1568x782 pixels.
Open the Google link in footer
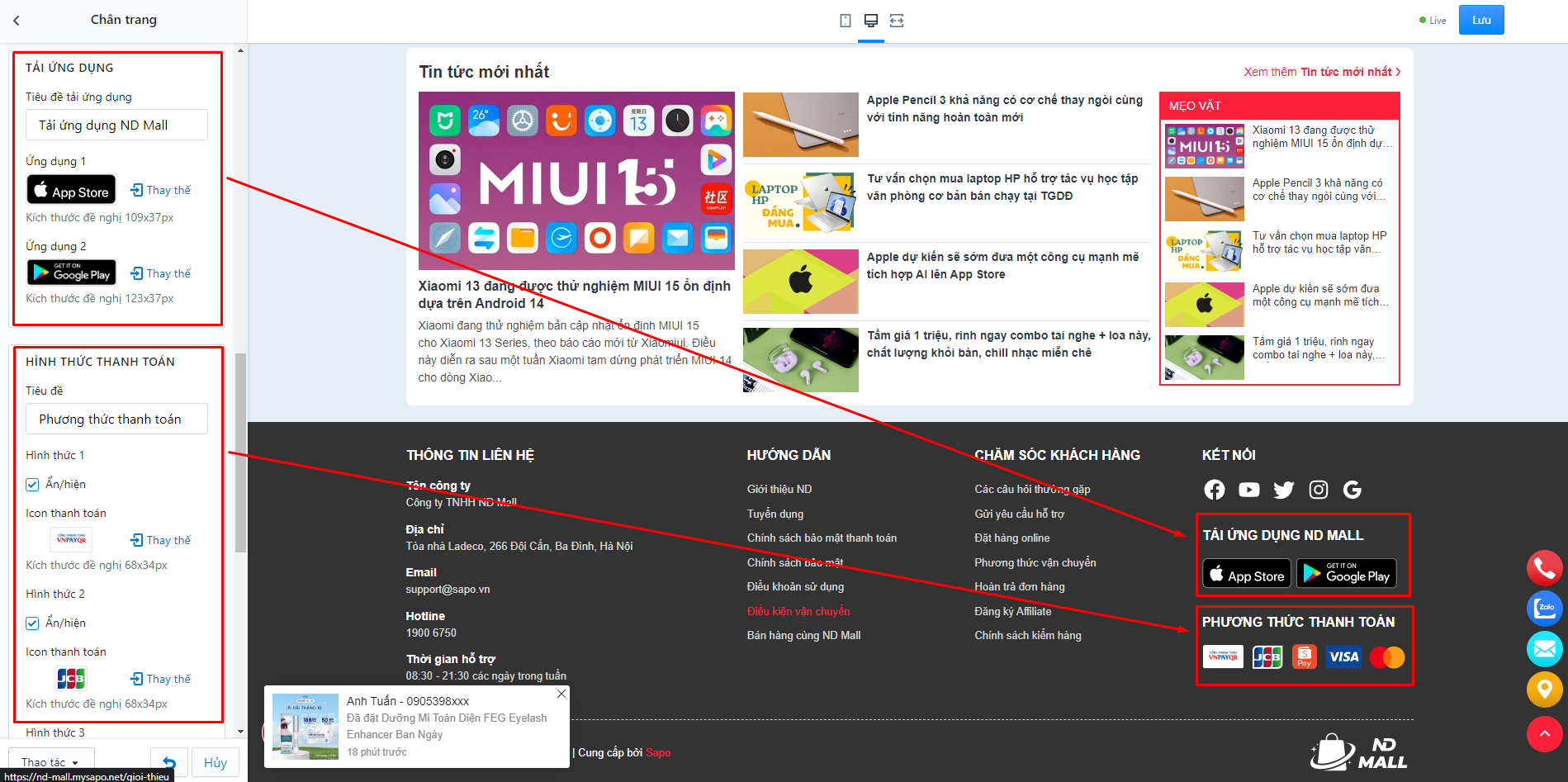[1352, 490]
